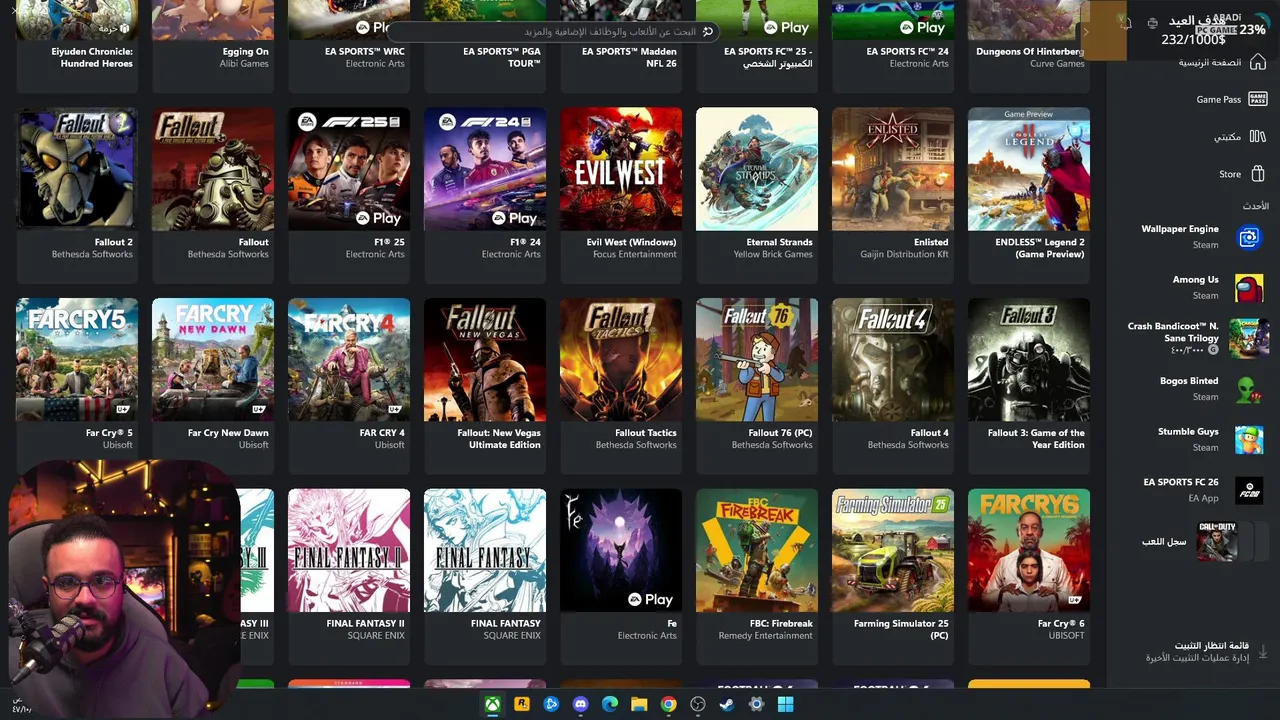Open the Far Cry New Dawn cover
Image resolution: width=1280 pixels, height=720 pixels.
[x=213, y=360]
